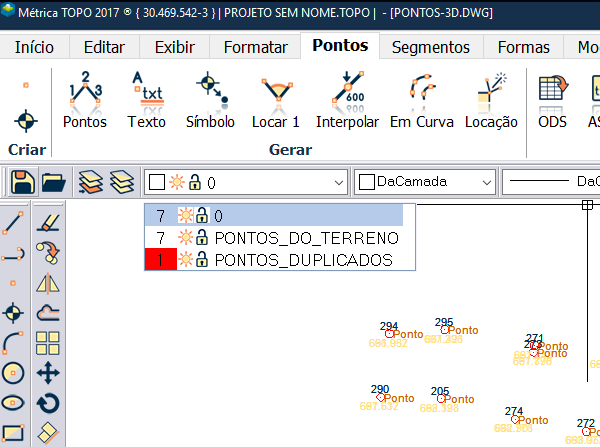Screen dimensions: 600x447
Task: Open the Locação tool
Action: 490,103
